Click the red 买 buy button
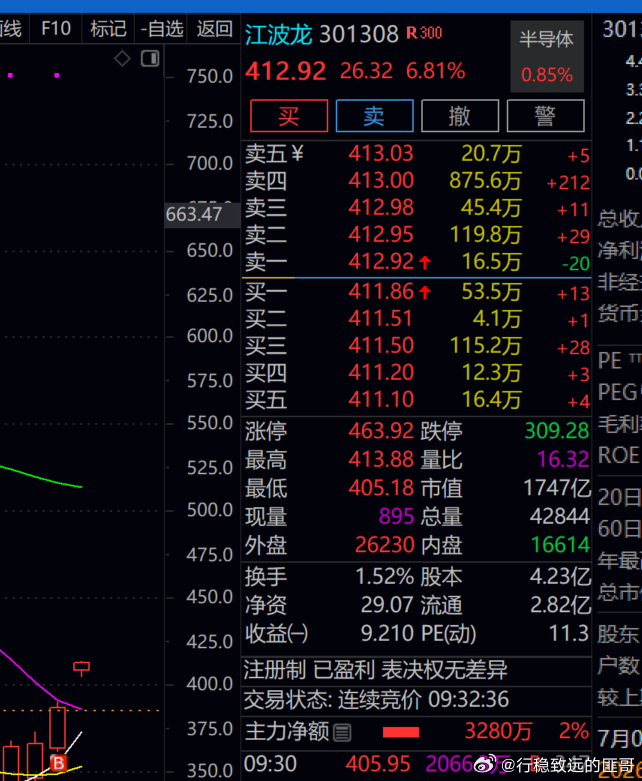642x781 pixels. click(x=289, y=116)
